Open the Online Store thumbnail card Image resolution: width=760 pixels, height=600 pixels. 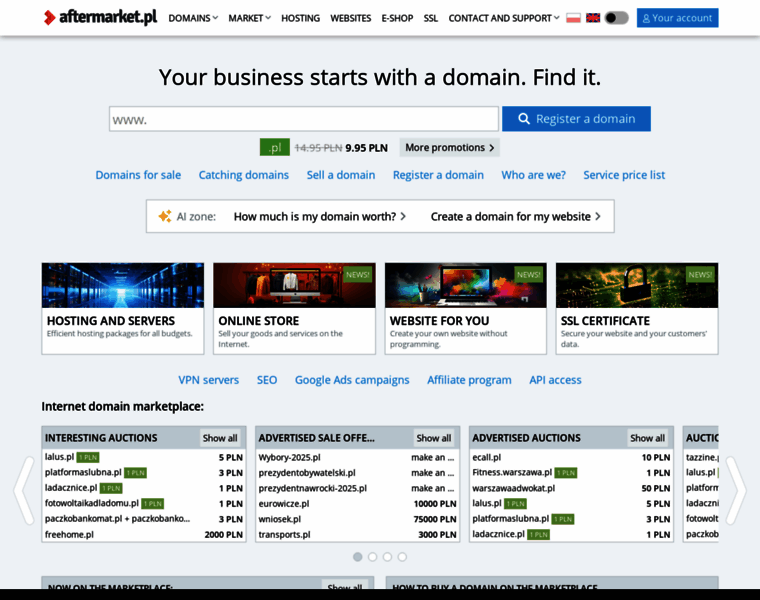(x=294, y=308)
